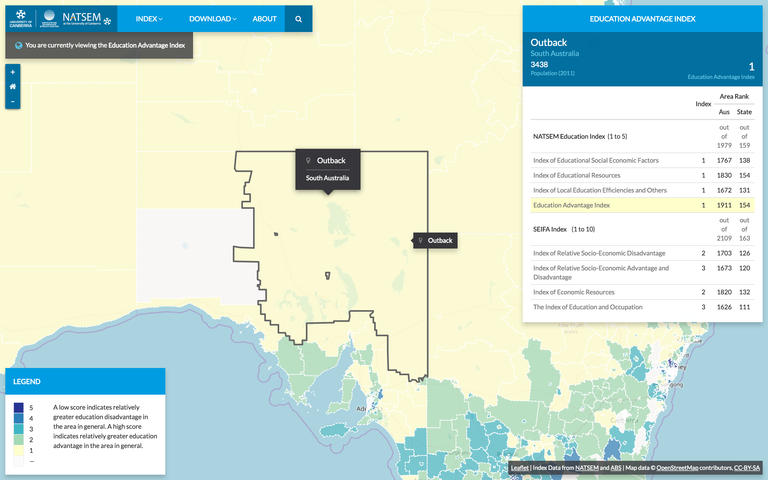Click the snowflake icon in Education Advantage panel
The width and height of the screenshot is (768, 480).
click(538, 18)
